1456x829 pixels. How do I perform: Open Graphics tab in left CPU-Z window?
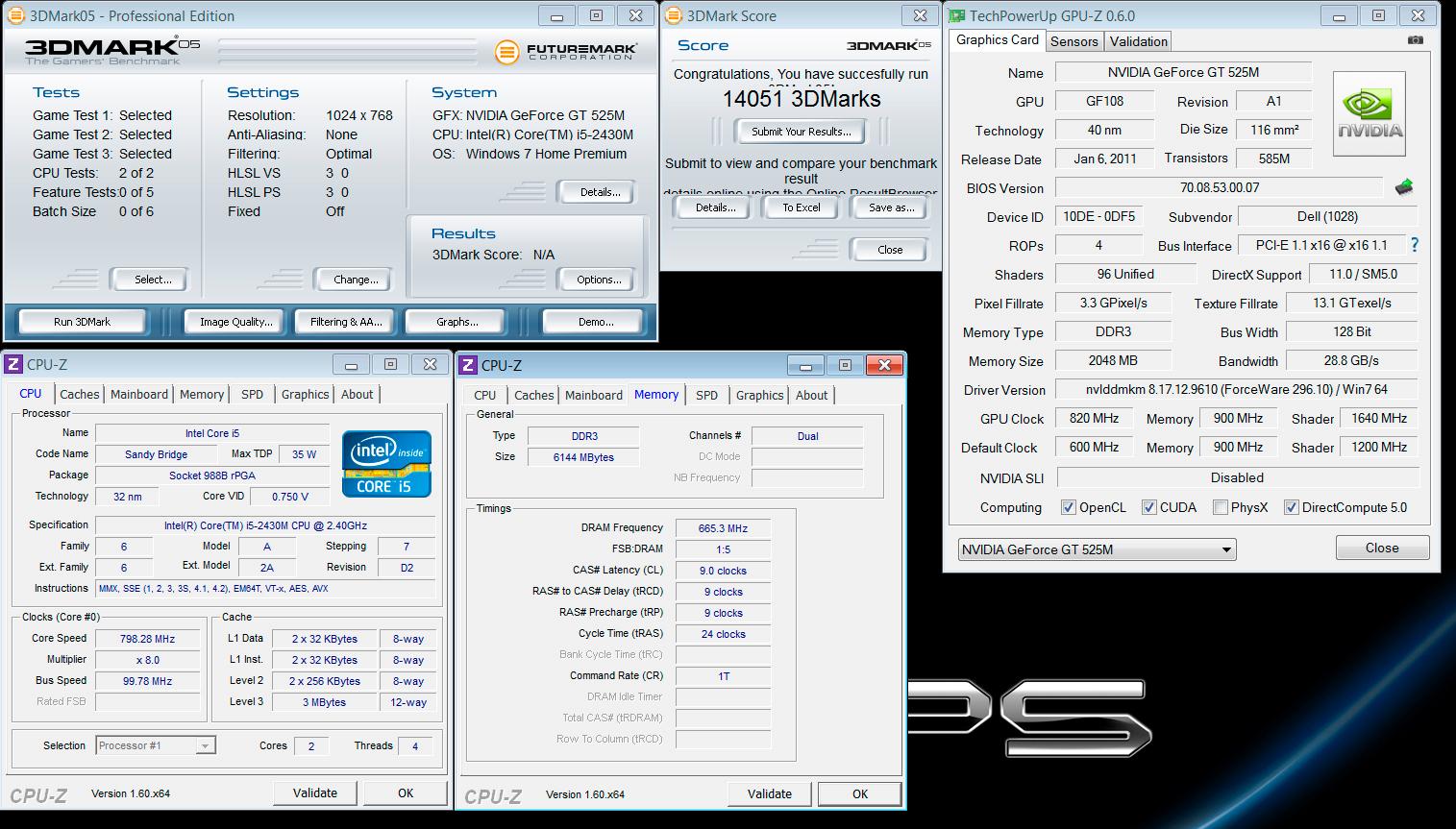click(305, 394)
